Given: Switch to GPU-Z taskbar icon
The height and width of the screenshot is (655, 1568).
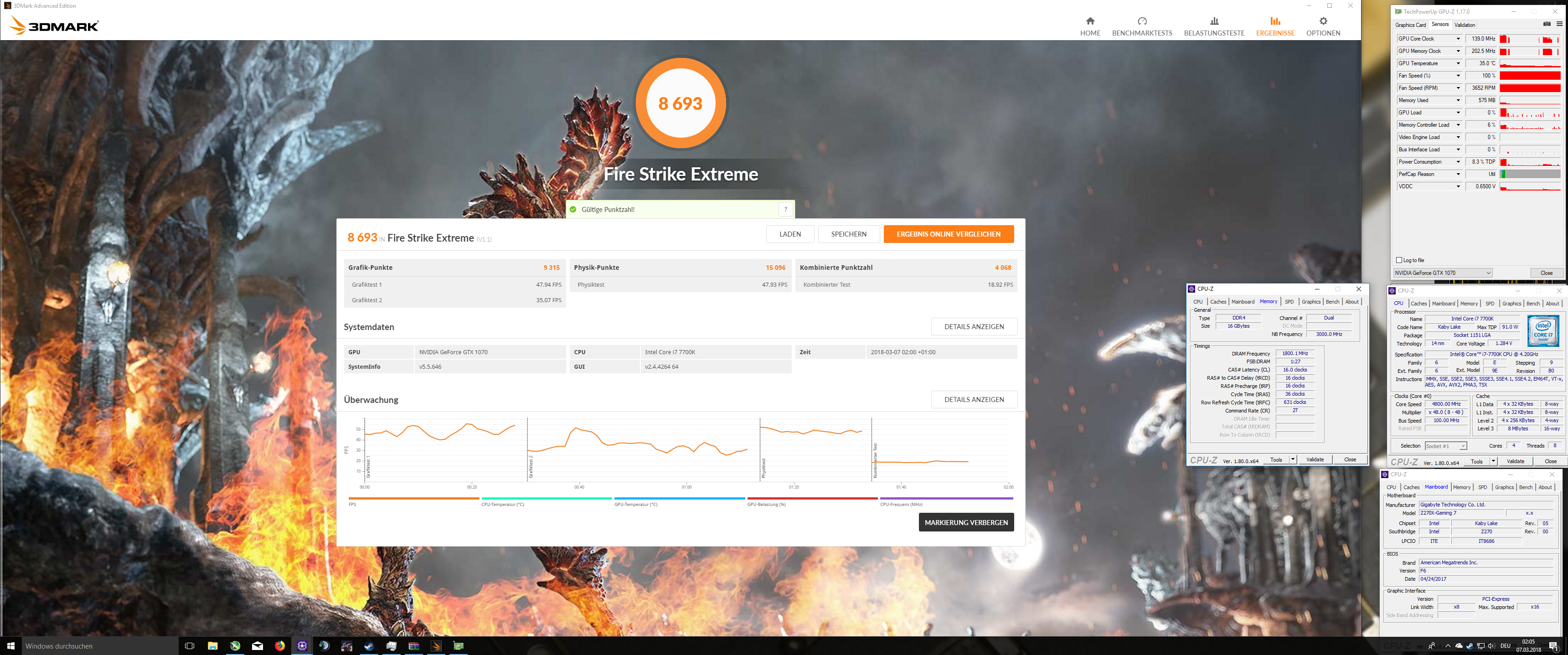Looking at the screenshot, I should pos(459,646).
